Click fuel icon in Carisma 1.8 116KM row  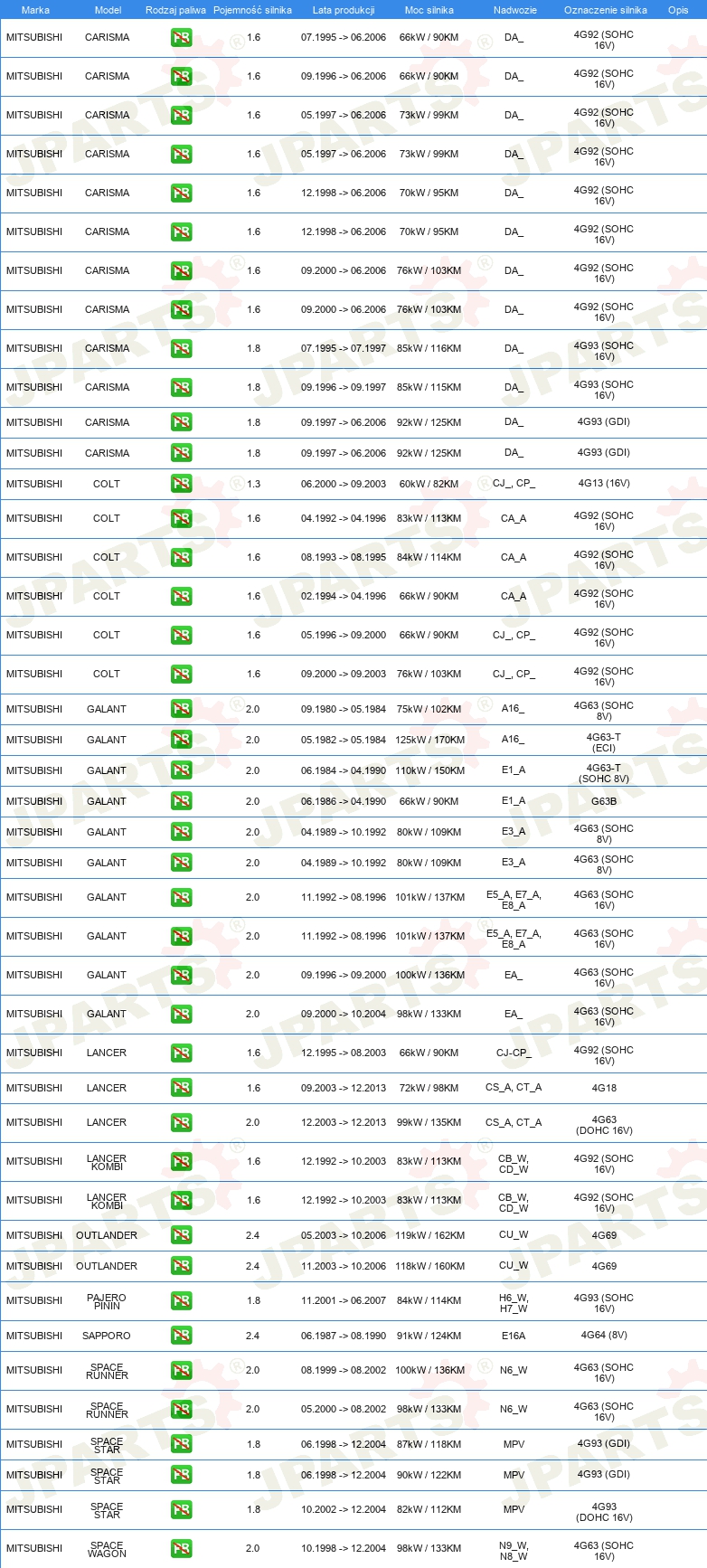pos(181,349)
